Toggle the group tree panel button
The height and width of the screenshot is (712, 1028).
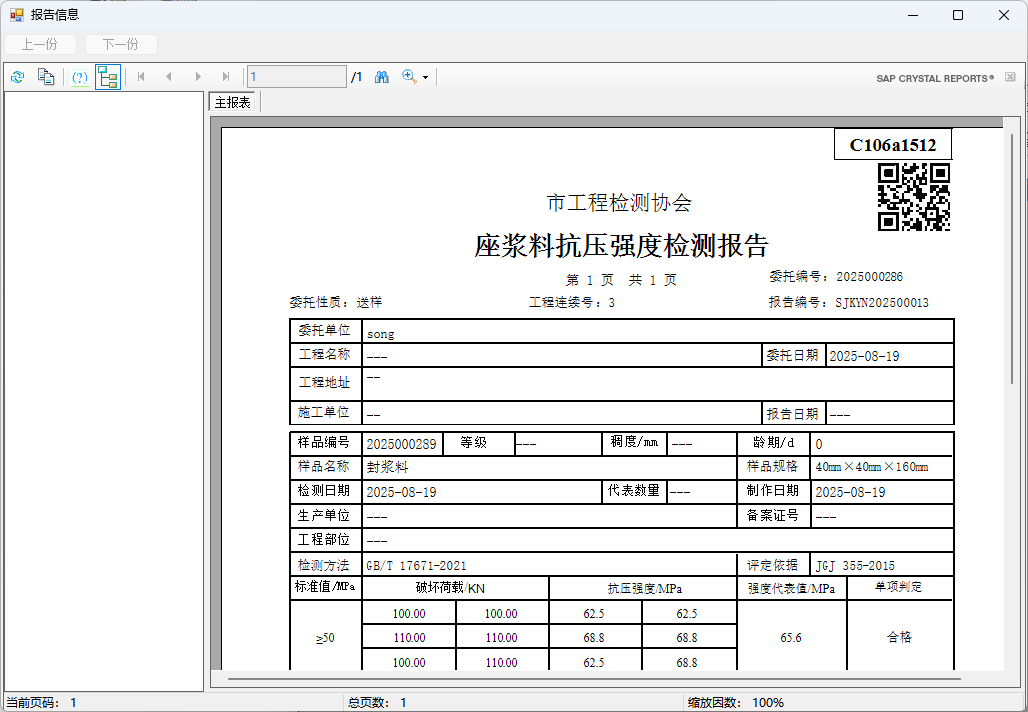pos(108,77)
